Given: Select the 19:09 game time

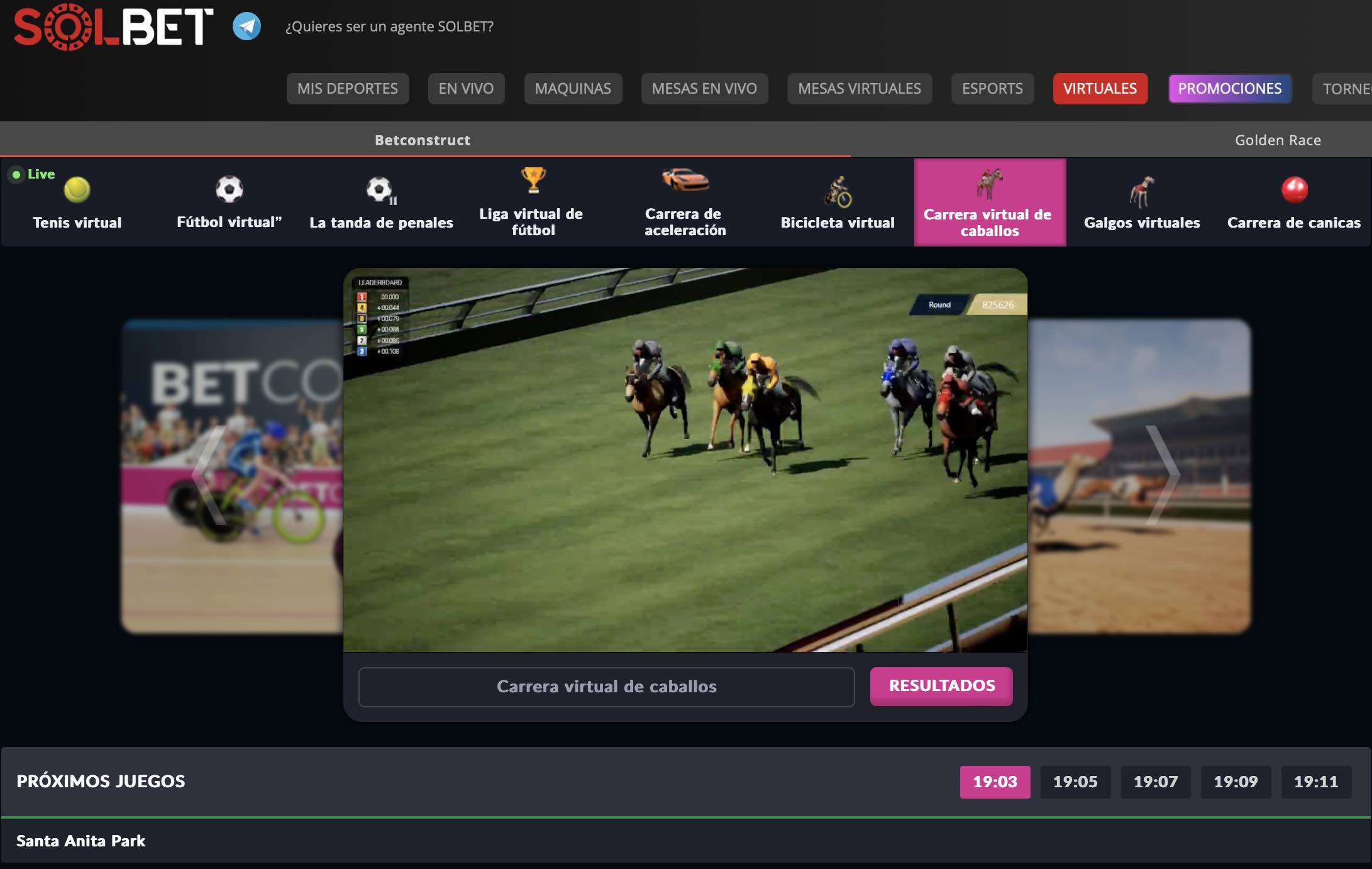Looking at the screenshot, I should coord(1236,782).
